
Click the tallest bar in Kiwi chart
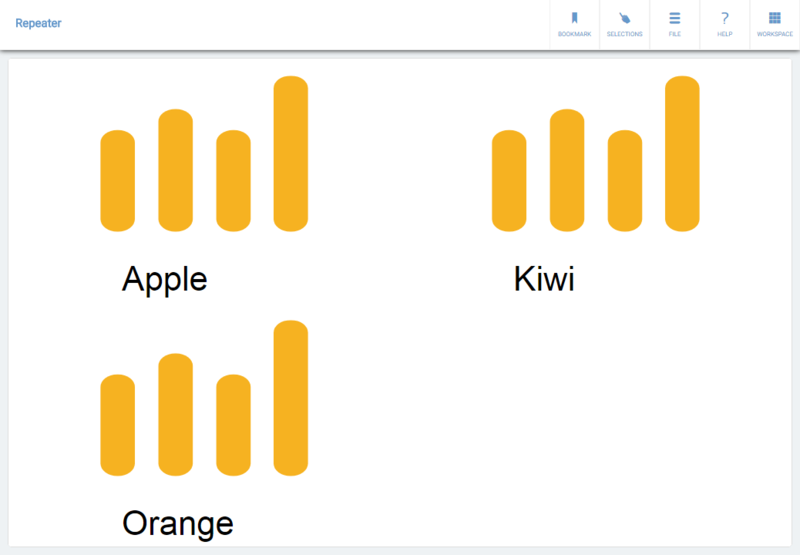tap(682, 154)
